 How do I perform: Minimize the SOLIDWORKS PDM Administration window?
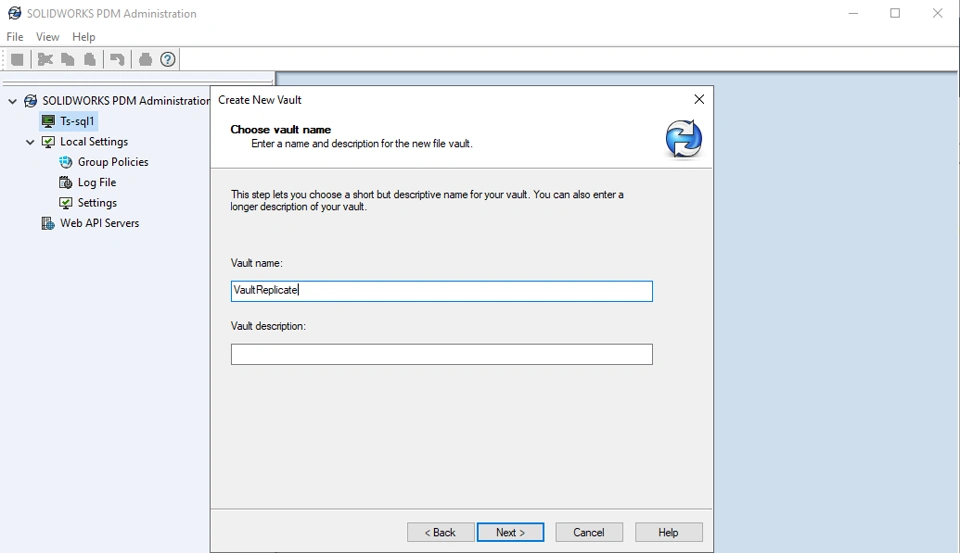pyautogui.click(x=853, y=13)
